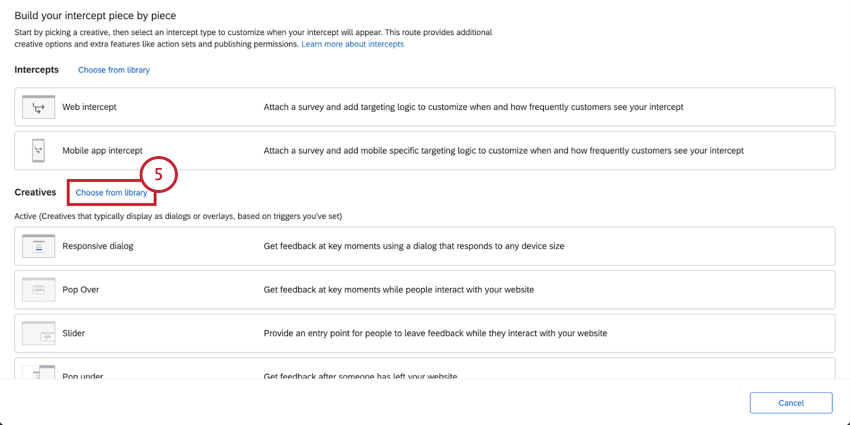Choose from library next to Creatives
This screenshot has height=425, width=850.
tap(111, 192)
